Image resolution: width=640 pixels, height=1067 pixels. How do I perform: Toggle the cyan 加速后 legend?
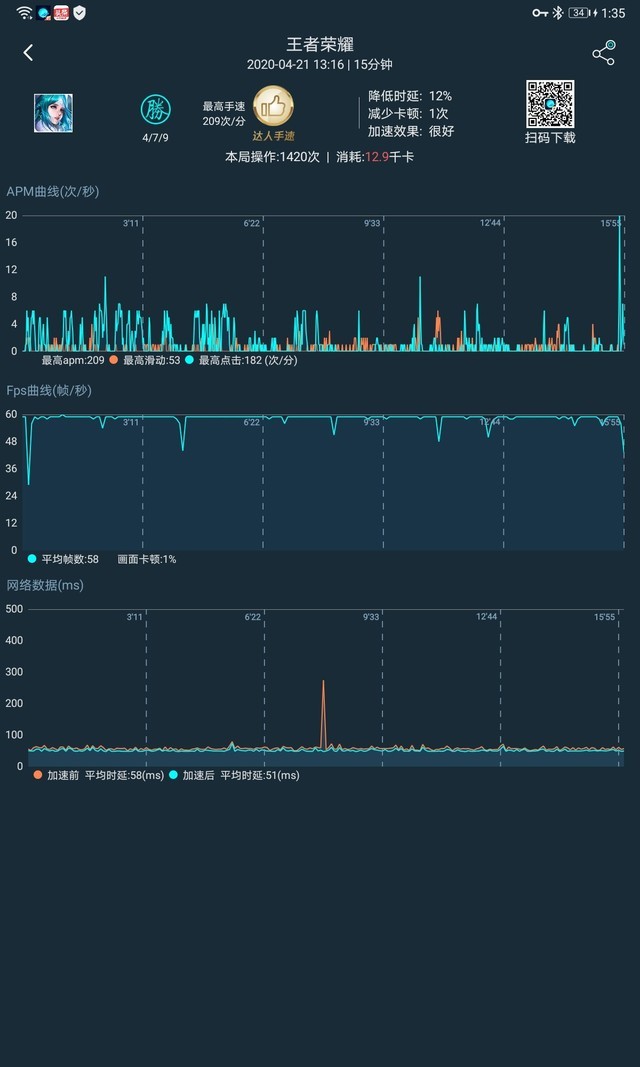coord(234,775)
